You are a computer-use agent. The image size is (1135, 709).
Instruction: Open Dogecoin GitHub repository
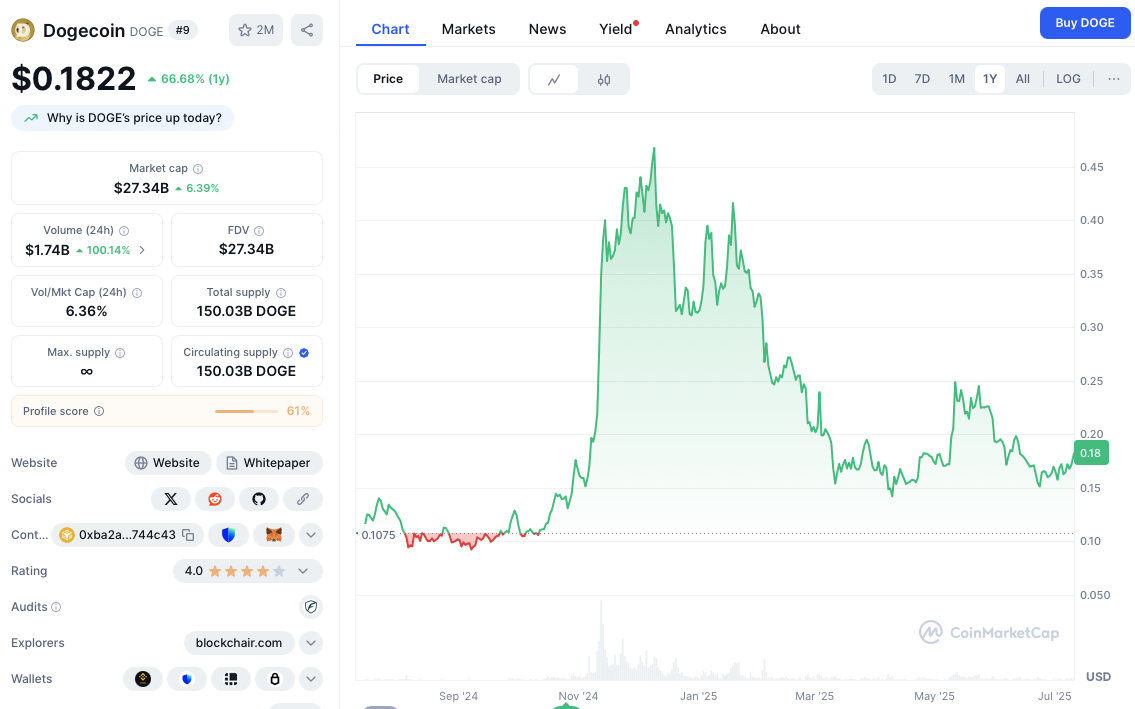pyautogui.click(x=259, y=499)
